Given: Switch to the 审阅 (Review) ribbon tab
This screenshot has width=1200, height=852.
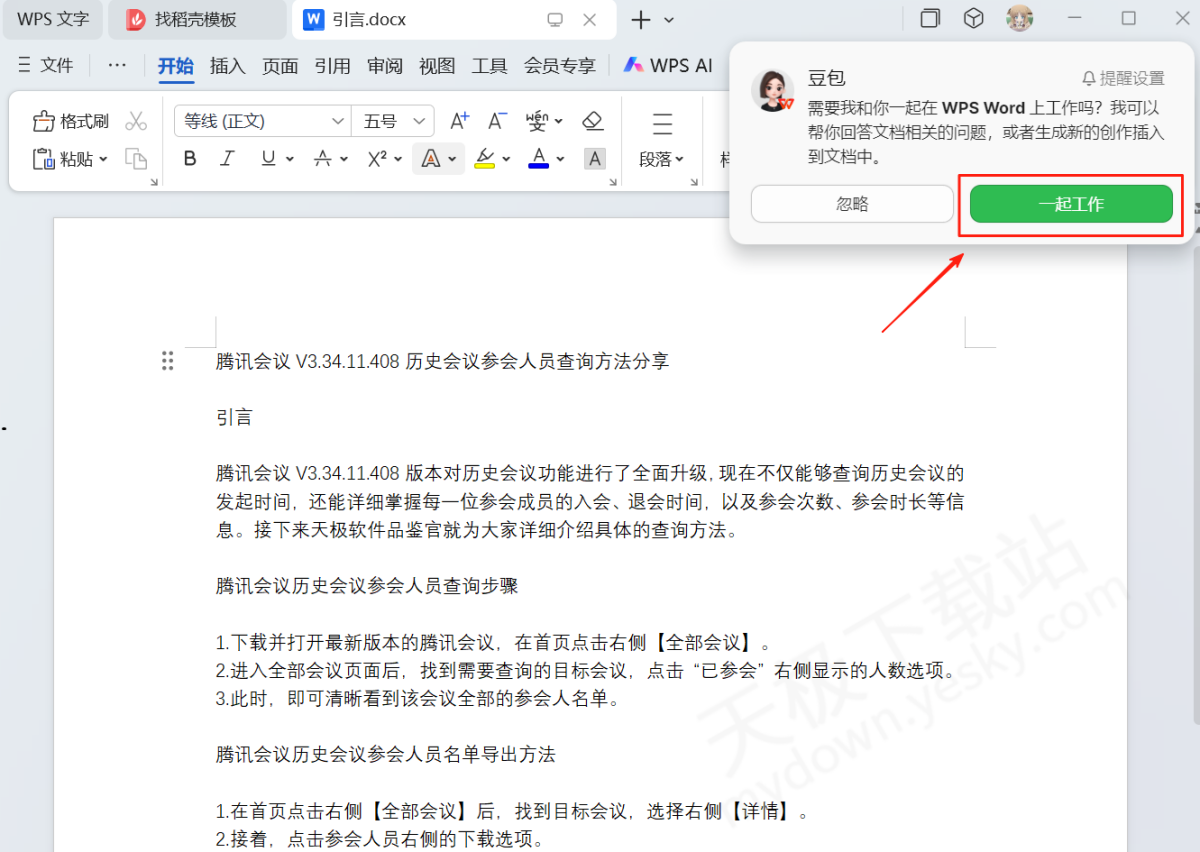Looking at the screenshot, I should coord(385,66).
